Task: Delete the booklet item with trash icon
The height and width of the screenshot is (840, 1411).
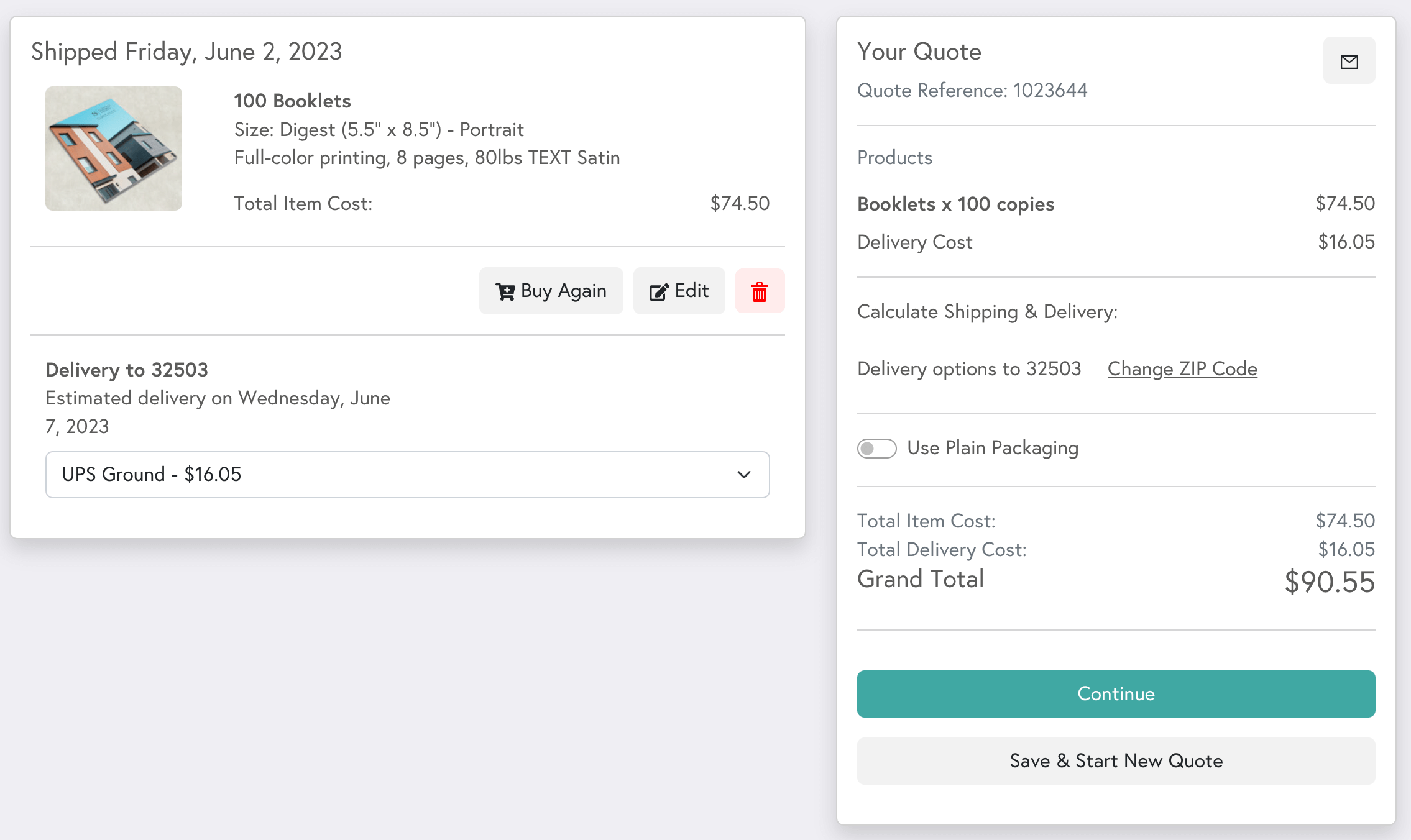Action: coord(760,291)
